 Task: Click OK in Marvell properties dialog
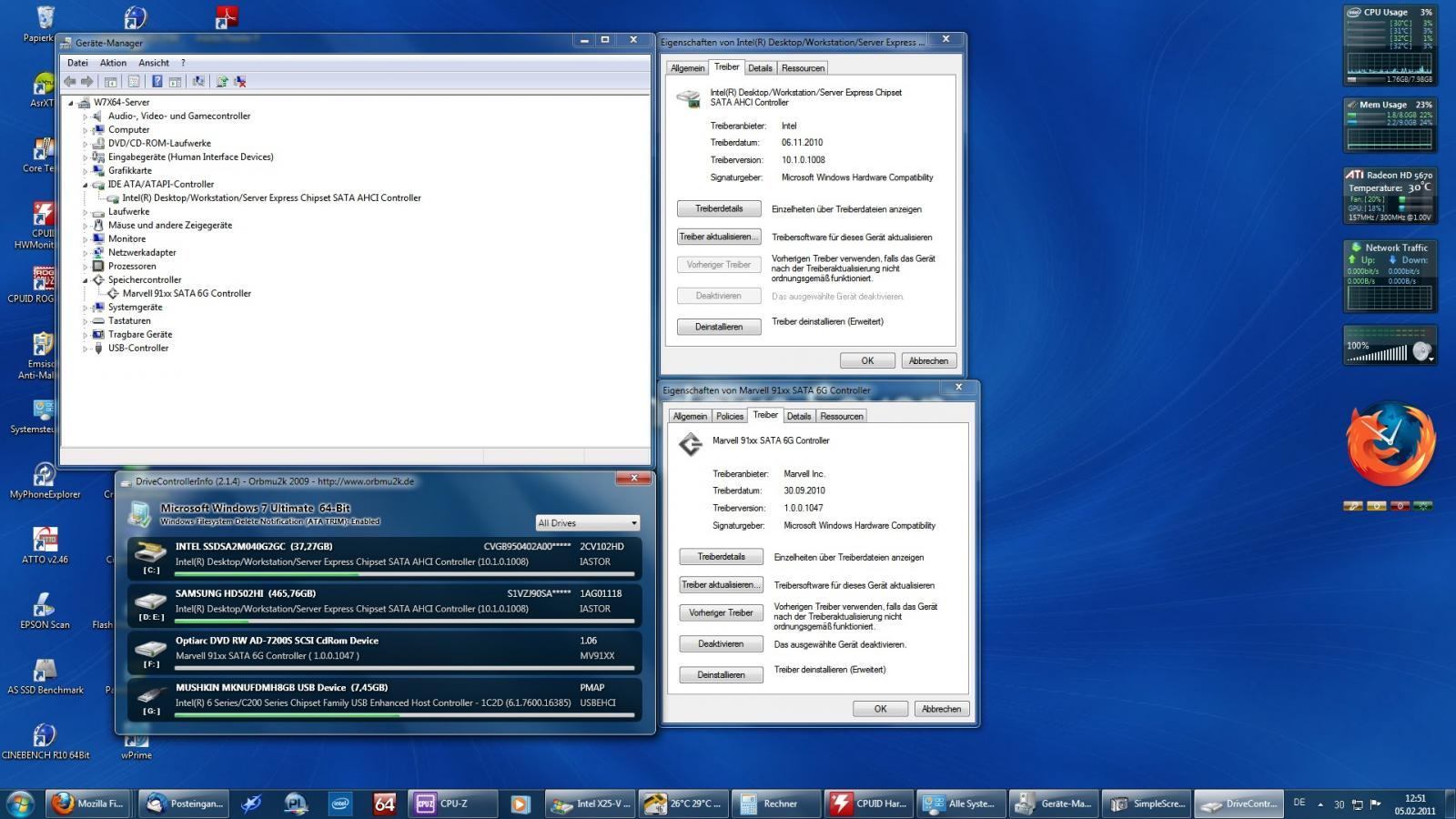coord(880,709)
